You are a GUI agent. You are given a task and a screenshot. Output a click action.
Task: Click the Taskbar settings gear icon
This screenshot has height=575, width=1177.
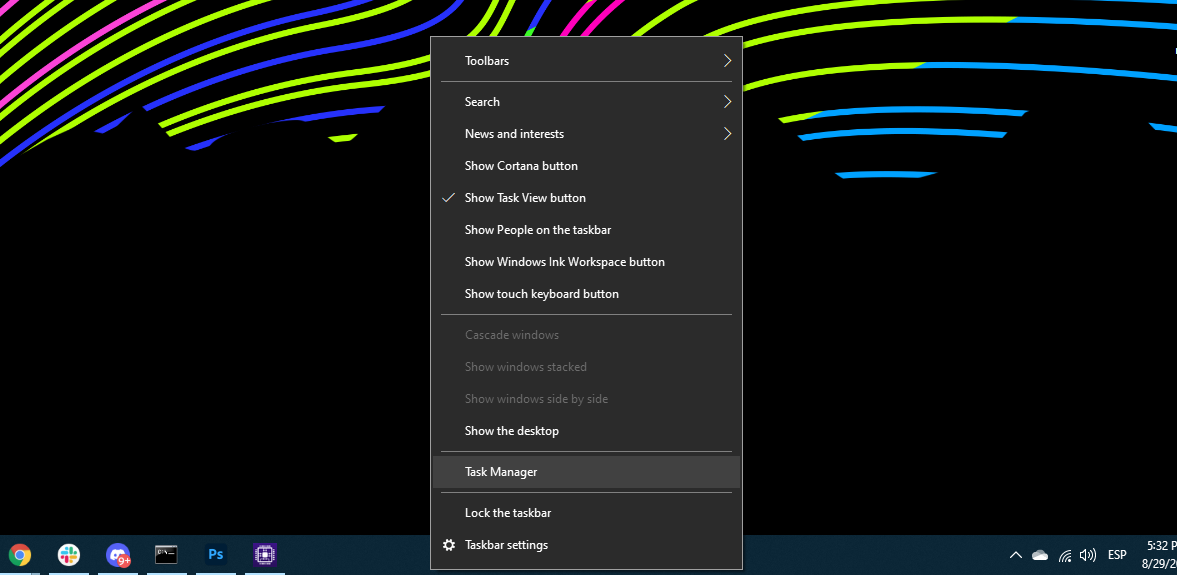pos(449,545)
